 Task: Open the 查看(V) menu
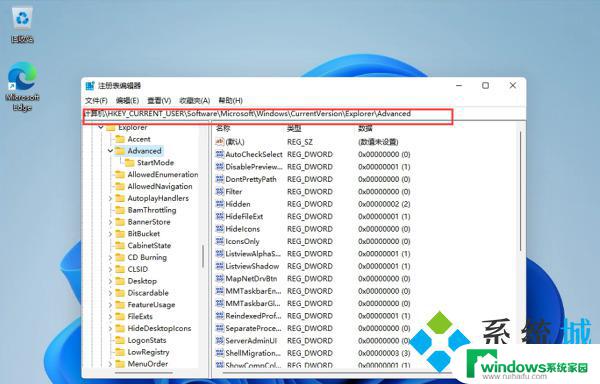(159, 101)
